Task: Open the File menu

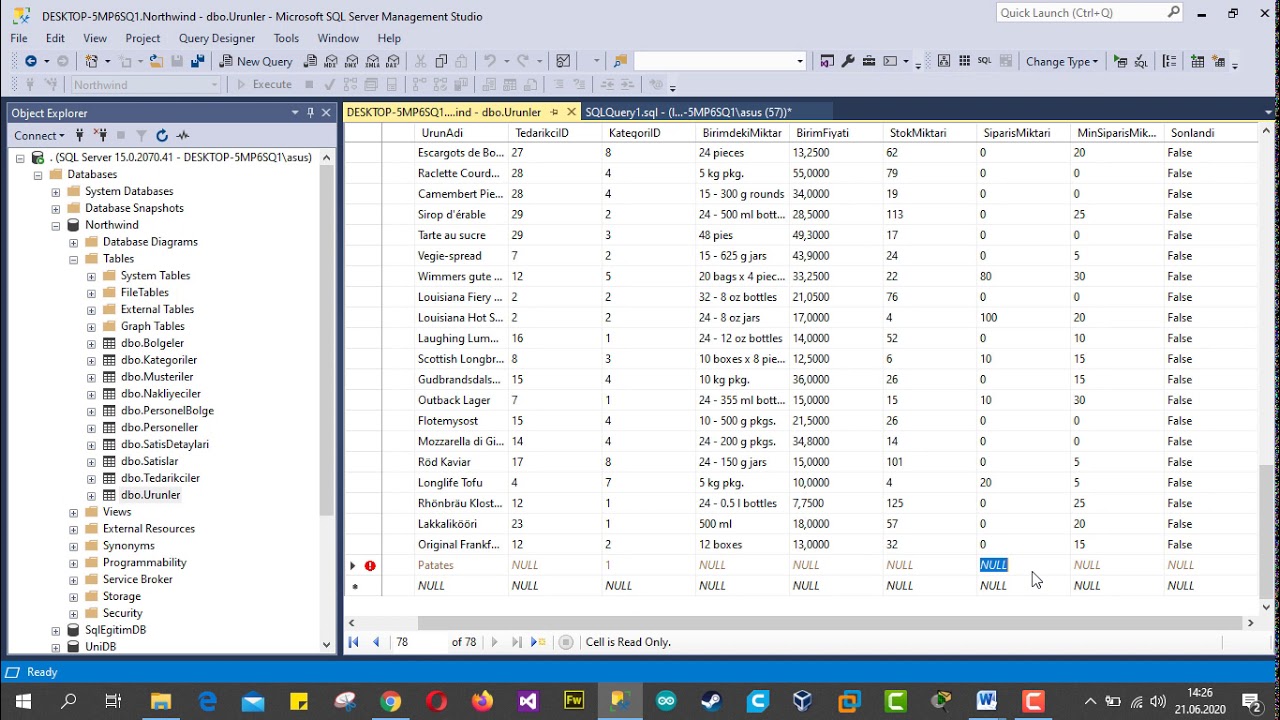Action: pyautogui.click(x=19, y=38)
